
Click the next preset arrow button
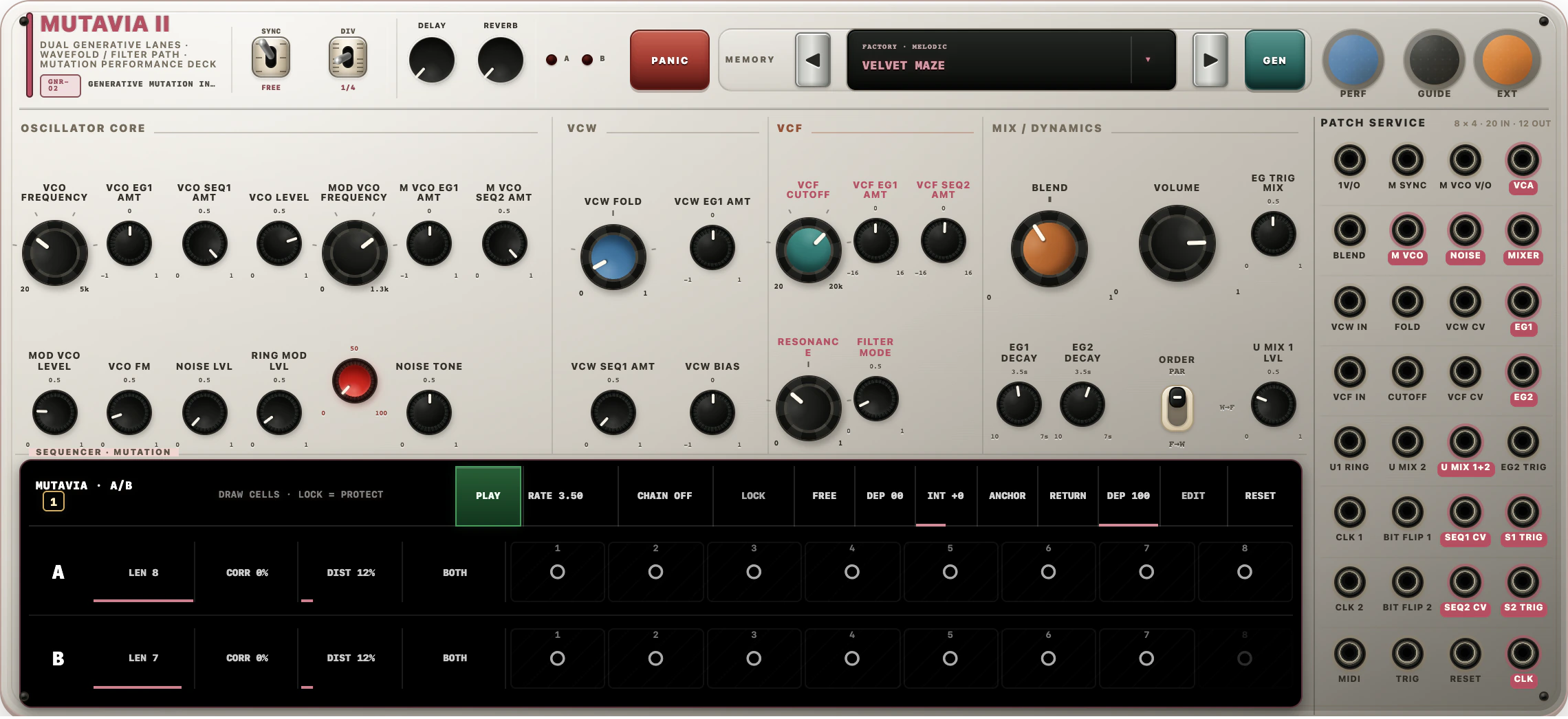[1210, 60]
